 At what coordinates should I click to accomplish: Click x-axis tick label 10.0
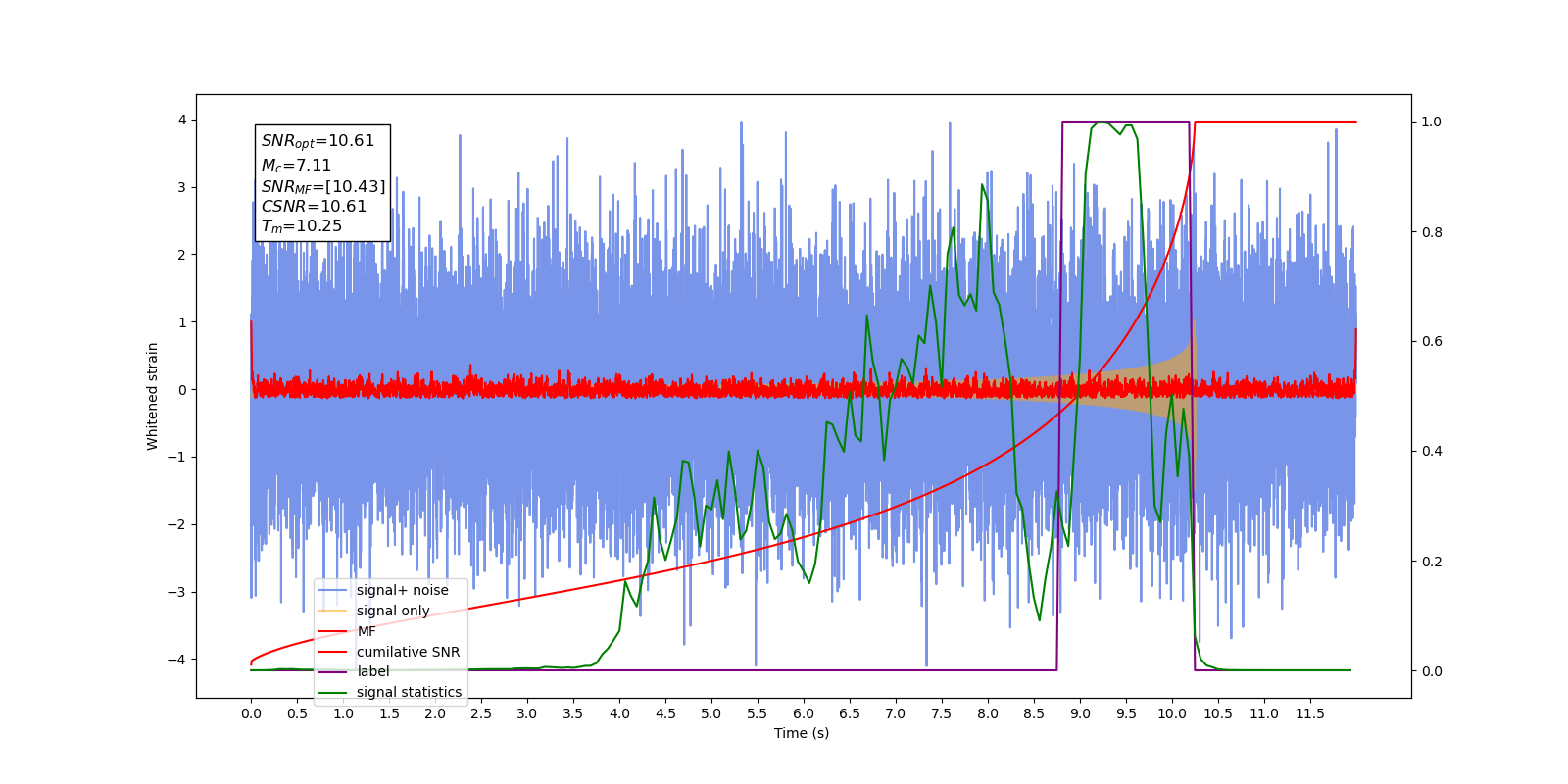(x=1172, y=713)
